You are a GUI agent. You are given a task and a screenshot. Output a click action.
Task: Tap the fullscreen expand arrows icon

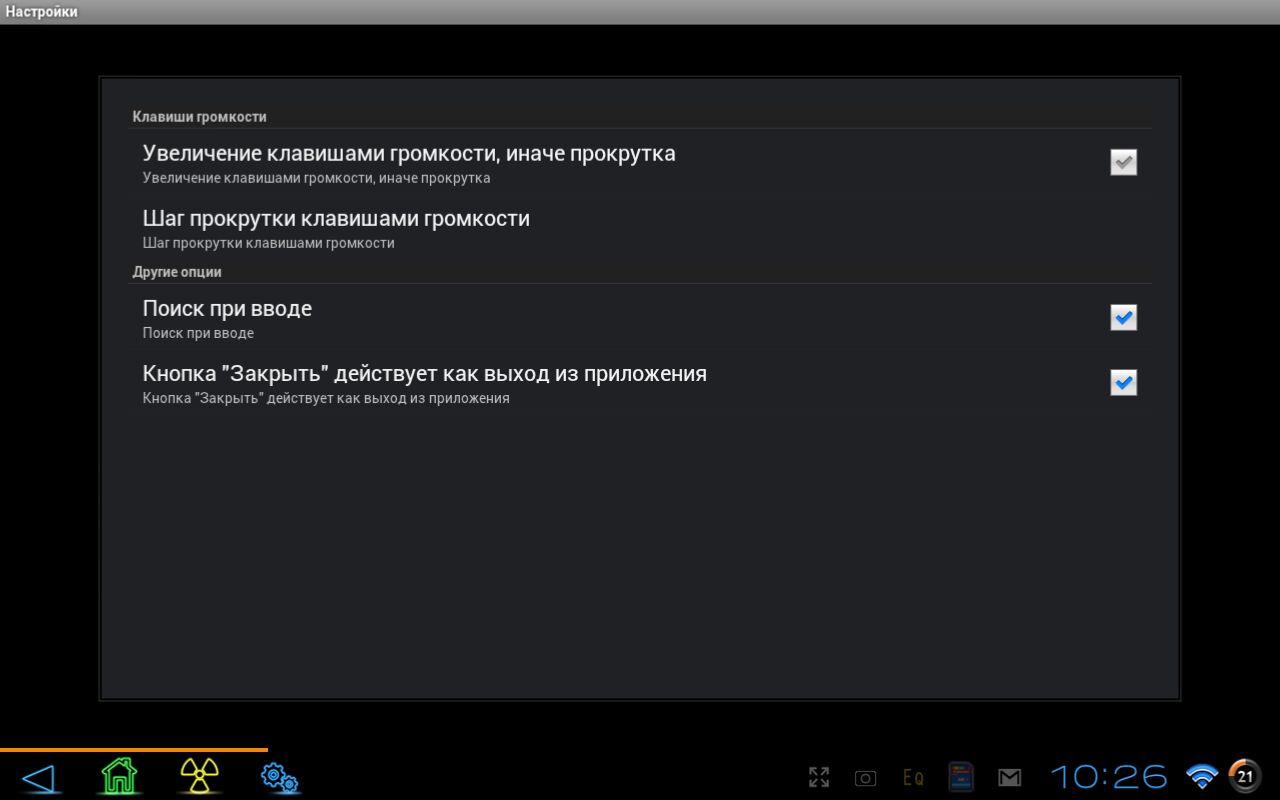(x=819, y=777)
